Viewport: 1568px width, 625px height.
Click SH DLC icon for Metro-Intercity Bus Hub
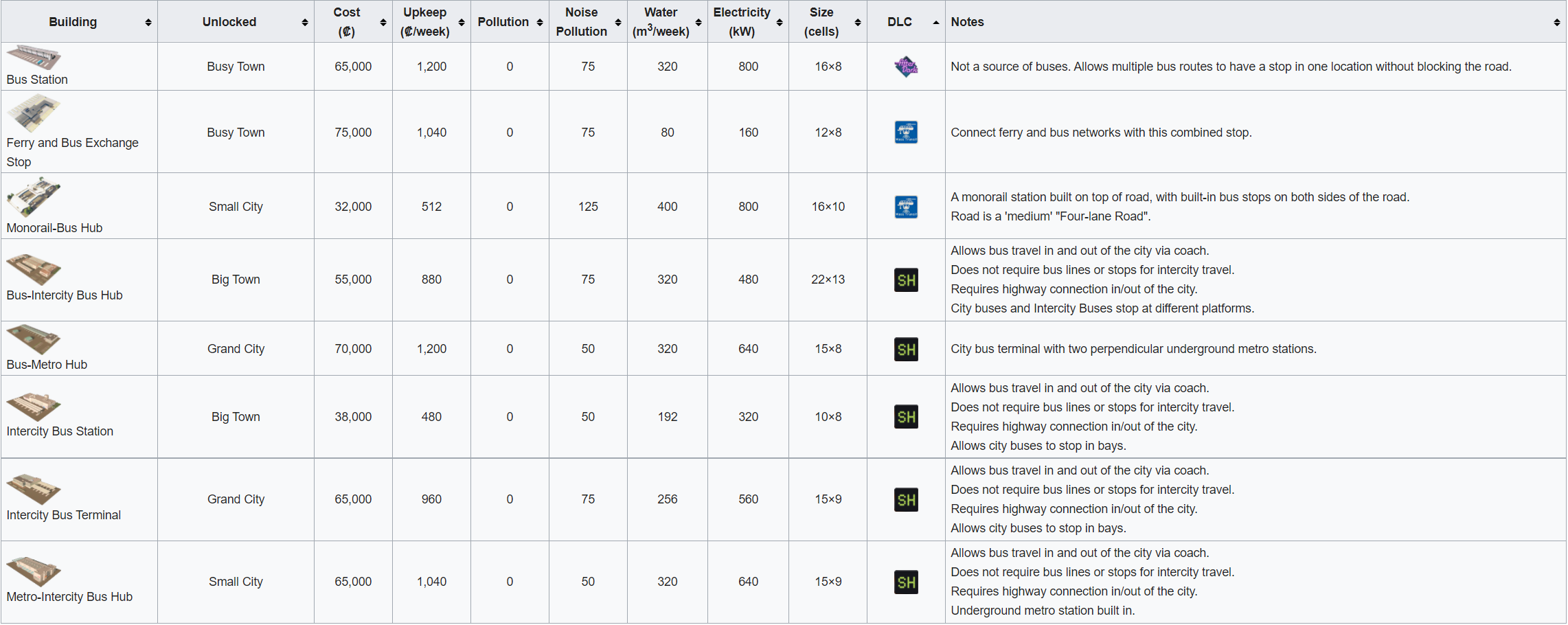pyautogui.click(x=906, y=582)
